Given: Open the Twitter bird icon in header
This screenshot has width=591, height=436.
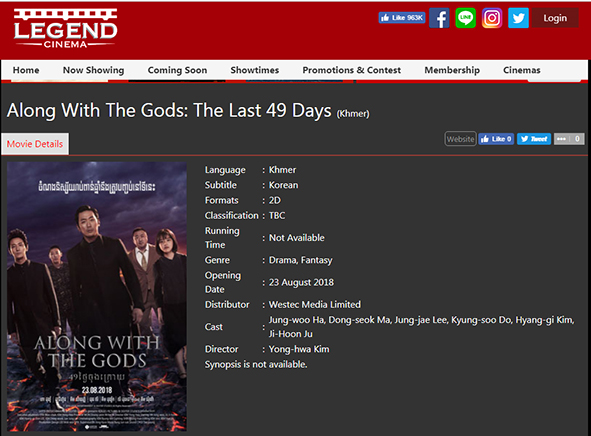Looking at the screenshot, I should pyautogui.click(x=518, y=18).
